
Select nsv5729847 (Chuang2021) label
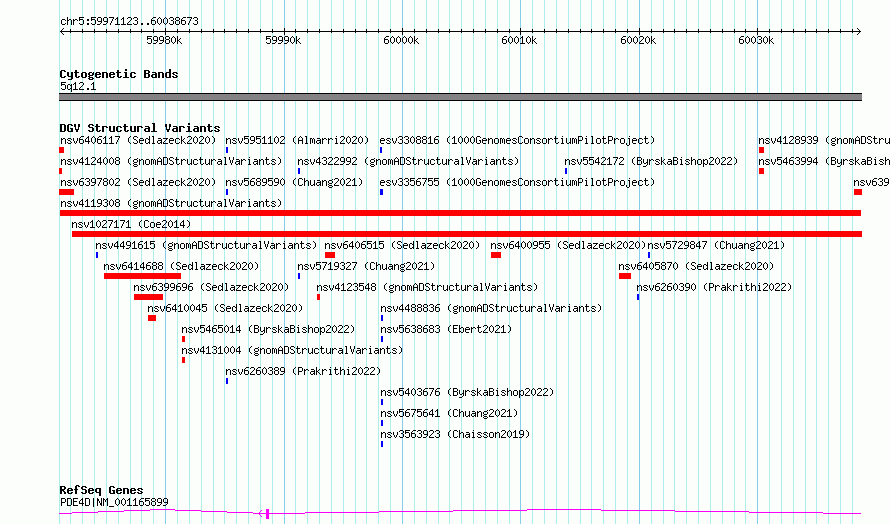pos(716,245)
